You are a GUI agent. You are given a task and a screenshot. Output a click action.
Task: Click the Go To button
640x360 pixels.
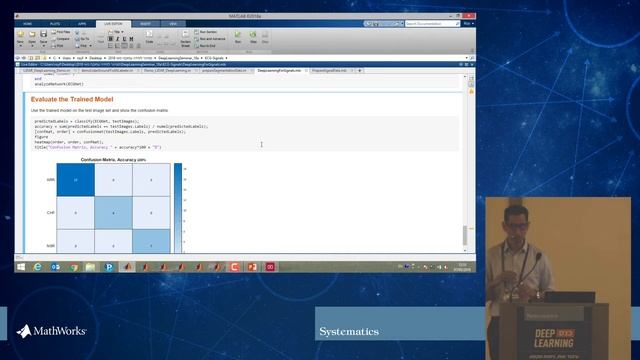82,39
